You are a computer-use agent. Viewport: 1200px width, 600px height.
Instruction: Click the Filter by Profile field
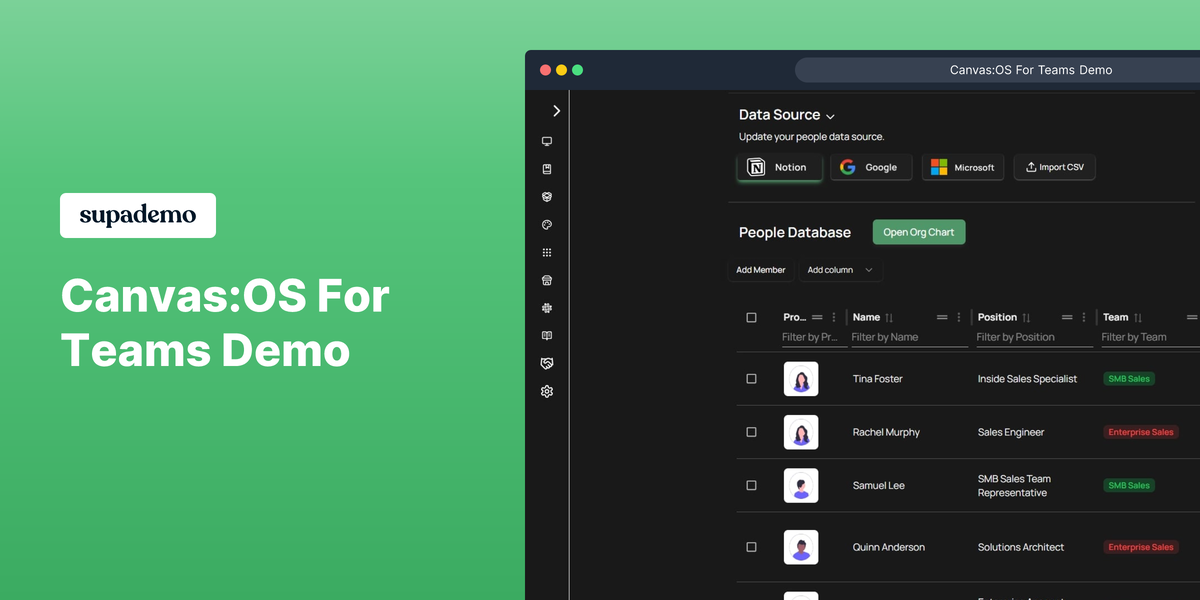click(812, 338)
